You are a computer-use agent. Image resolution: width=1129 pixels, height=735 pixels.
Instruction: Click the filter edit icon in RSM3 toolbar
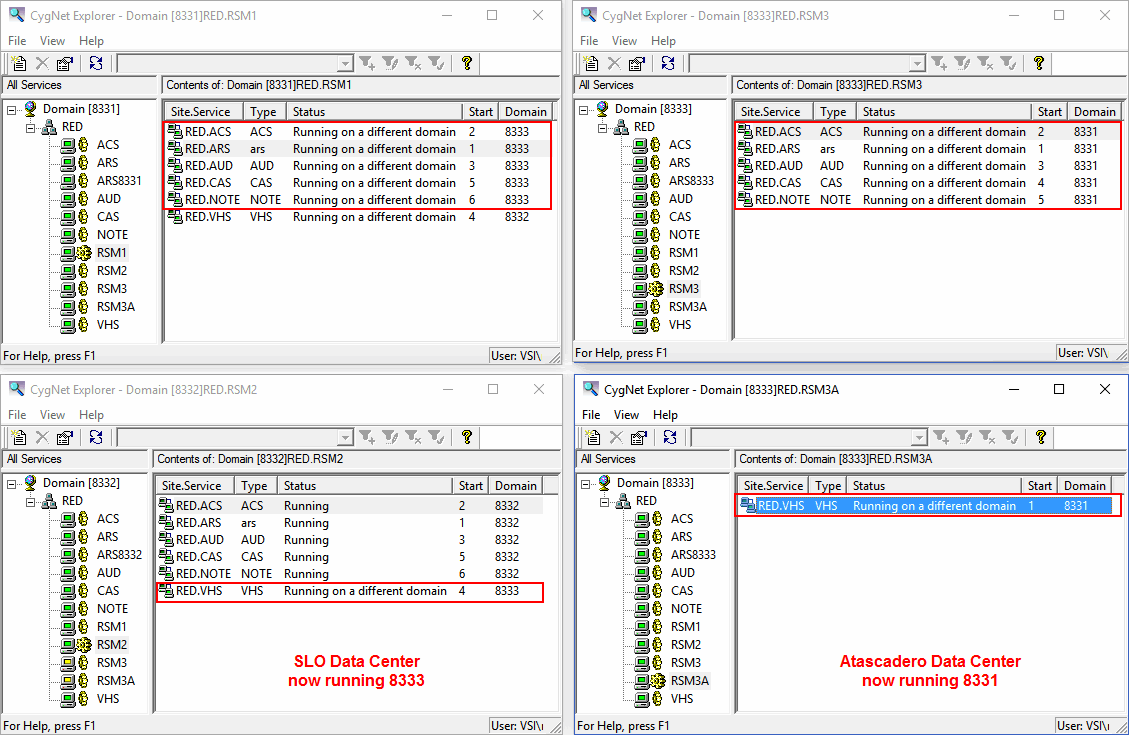pos(962,63)
